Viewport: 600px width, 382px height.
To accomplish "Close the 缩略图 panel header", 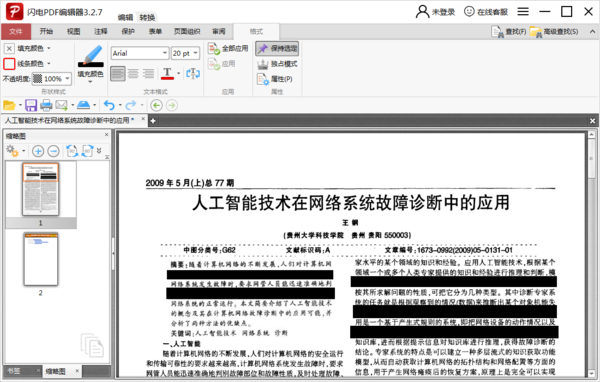I will [x=106, y=135].
